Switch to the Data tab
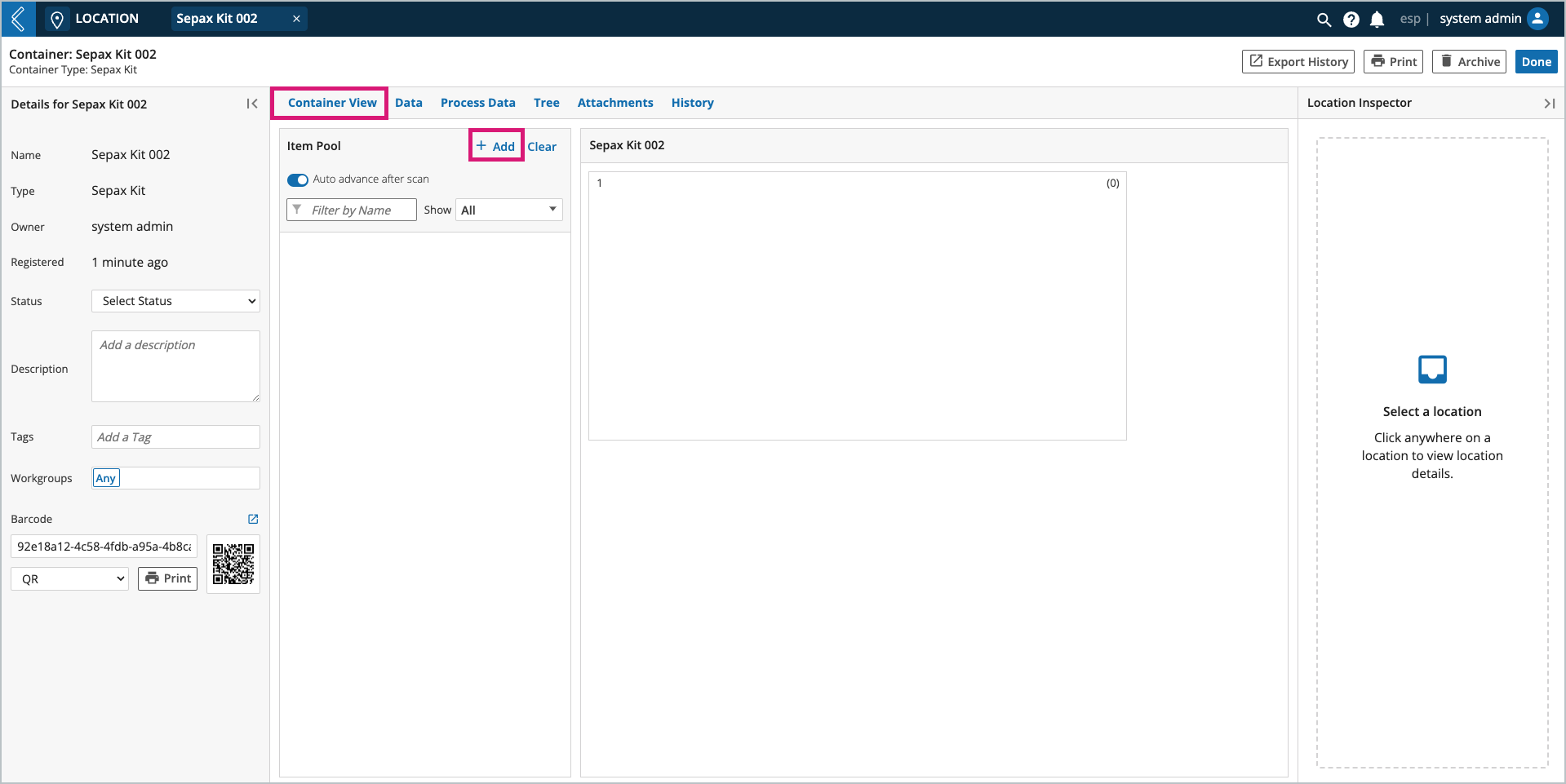Viewport: 1566px width, 784px height. pyautogui.click(x=408, y=103)
